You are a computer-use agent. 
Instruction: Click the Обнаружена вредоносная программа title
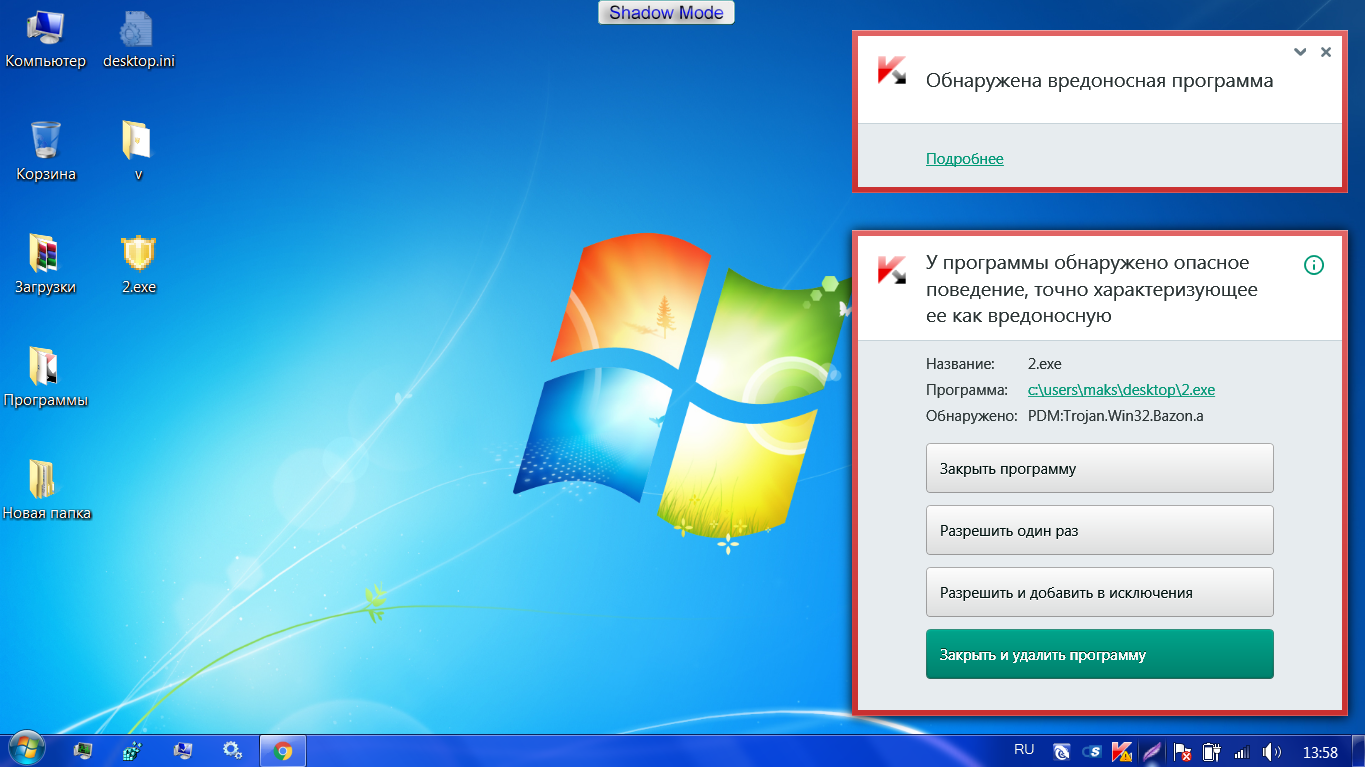pos(1100,81)
